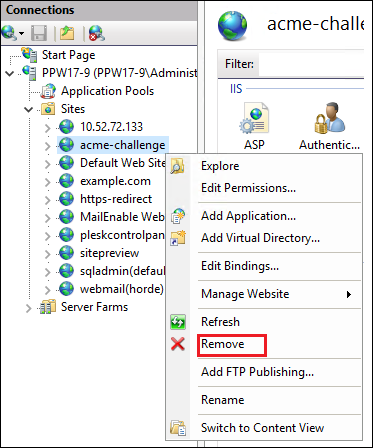Expand the https-redirect site node

48,200
